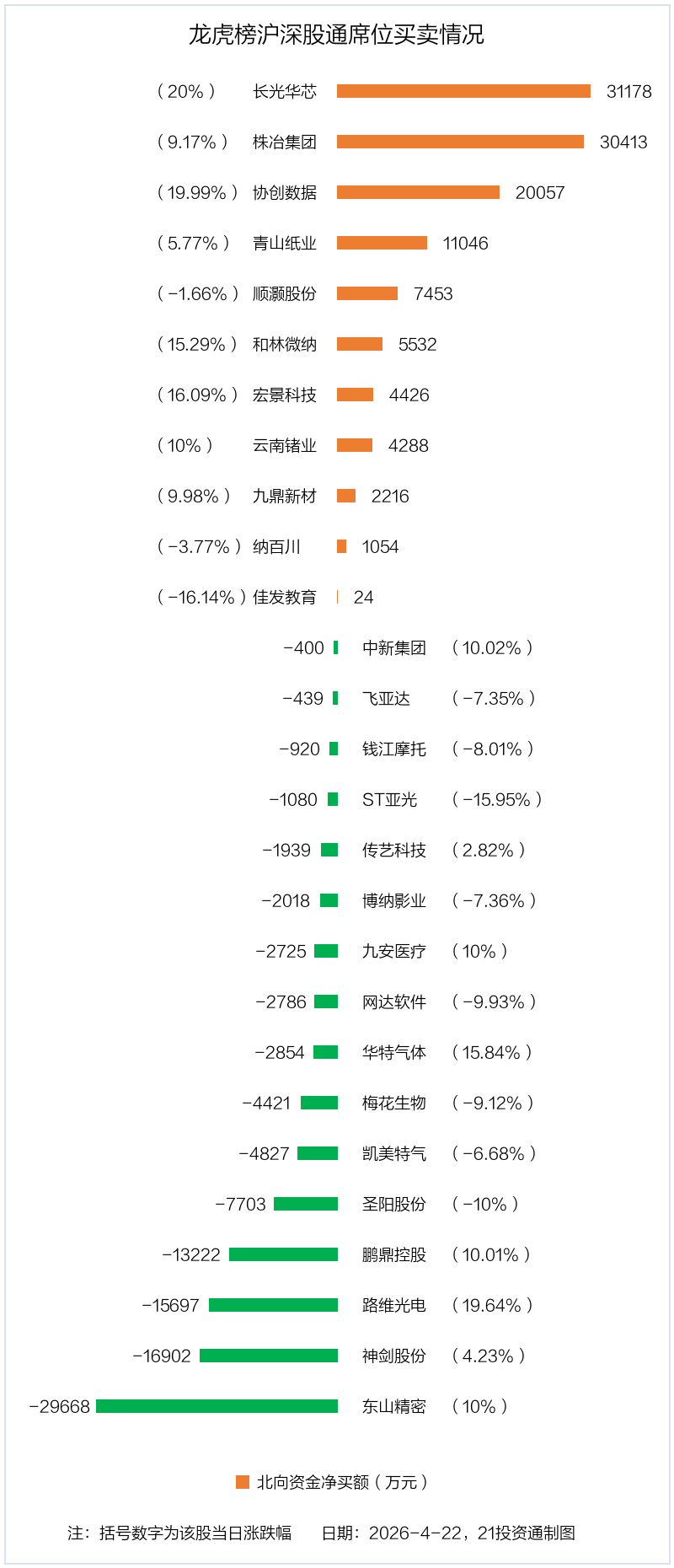Select the 路维光电 green bar
This screenshot has width=674, height=1568.
[x=273, y=1305]
